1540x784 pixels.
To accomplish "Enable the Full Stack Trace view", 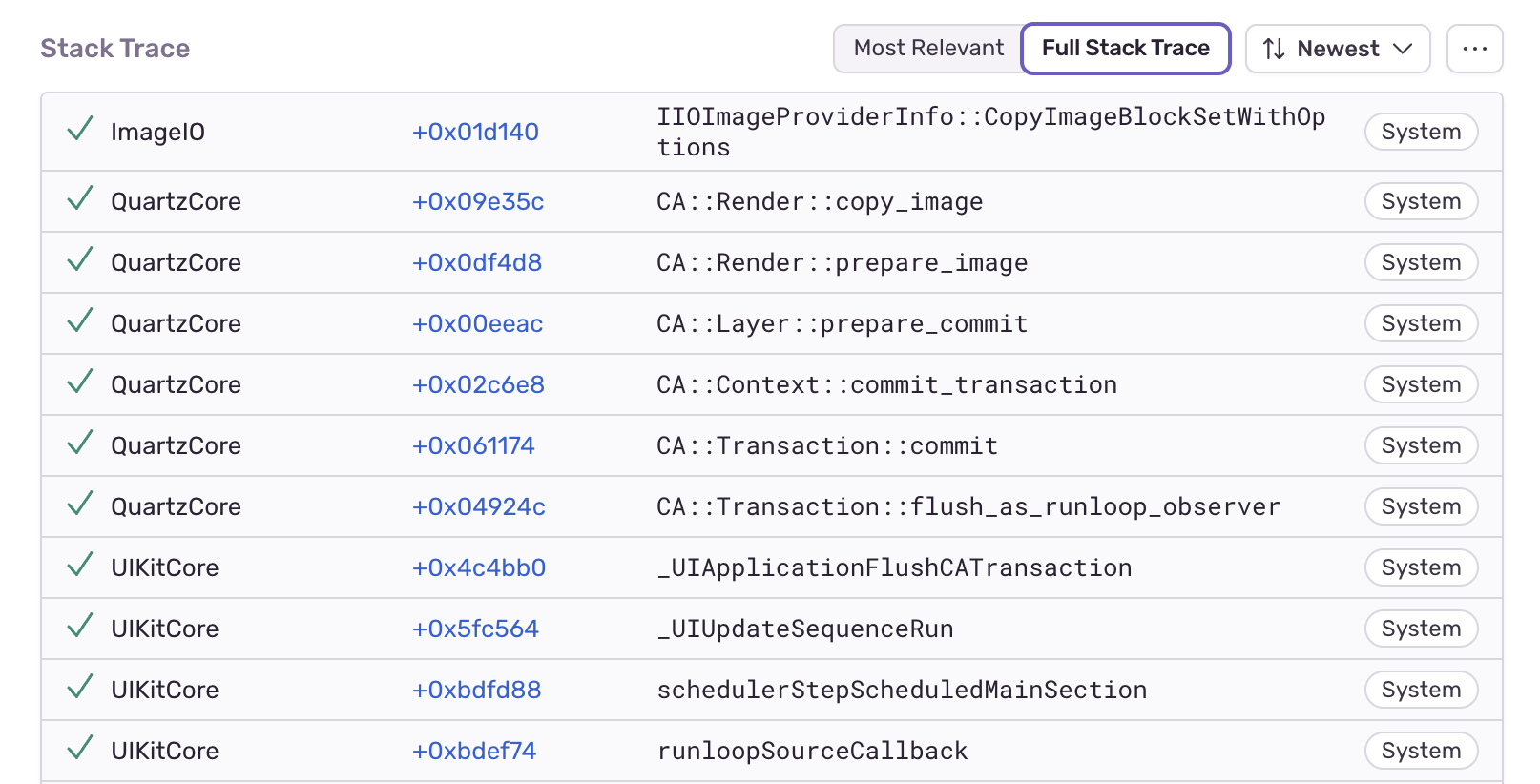I will click(1125, 48).
